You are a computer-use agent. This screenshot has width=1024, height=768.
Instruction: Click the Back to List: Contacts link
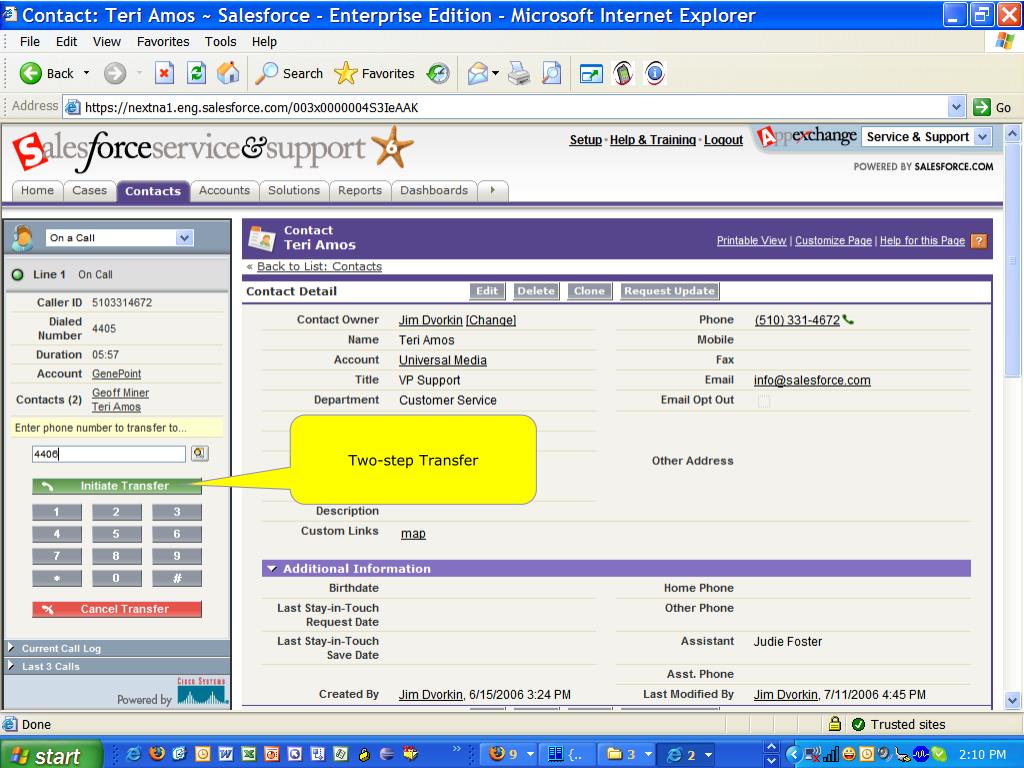click(319, 266)
